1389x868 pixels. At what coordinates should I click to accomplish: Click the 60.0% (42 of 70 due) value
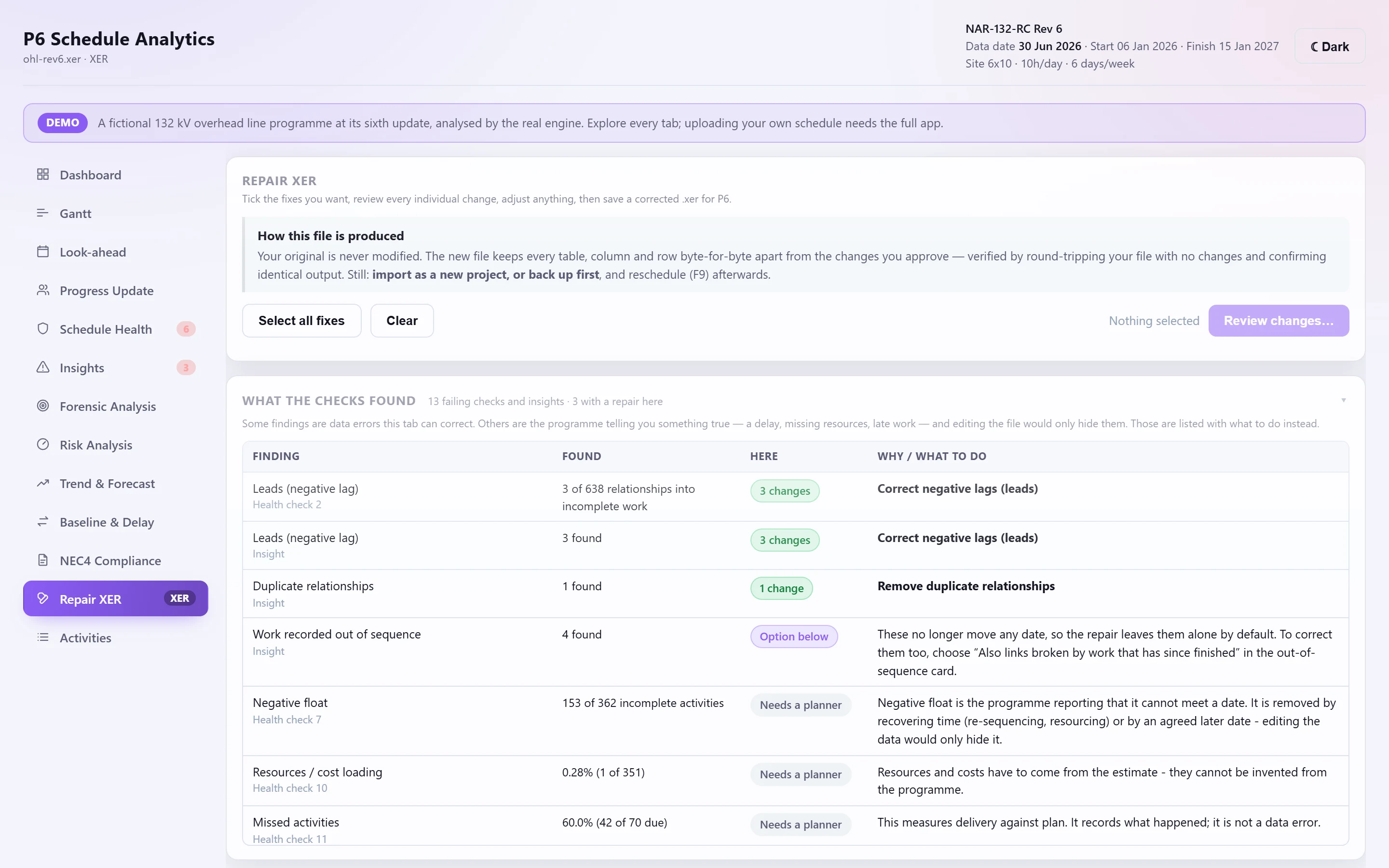coord(614,822)
